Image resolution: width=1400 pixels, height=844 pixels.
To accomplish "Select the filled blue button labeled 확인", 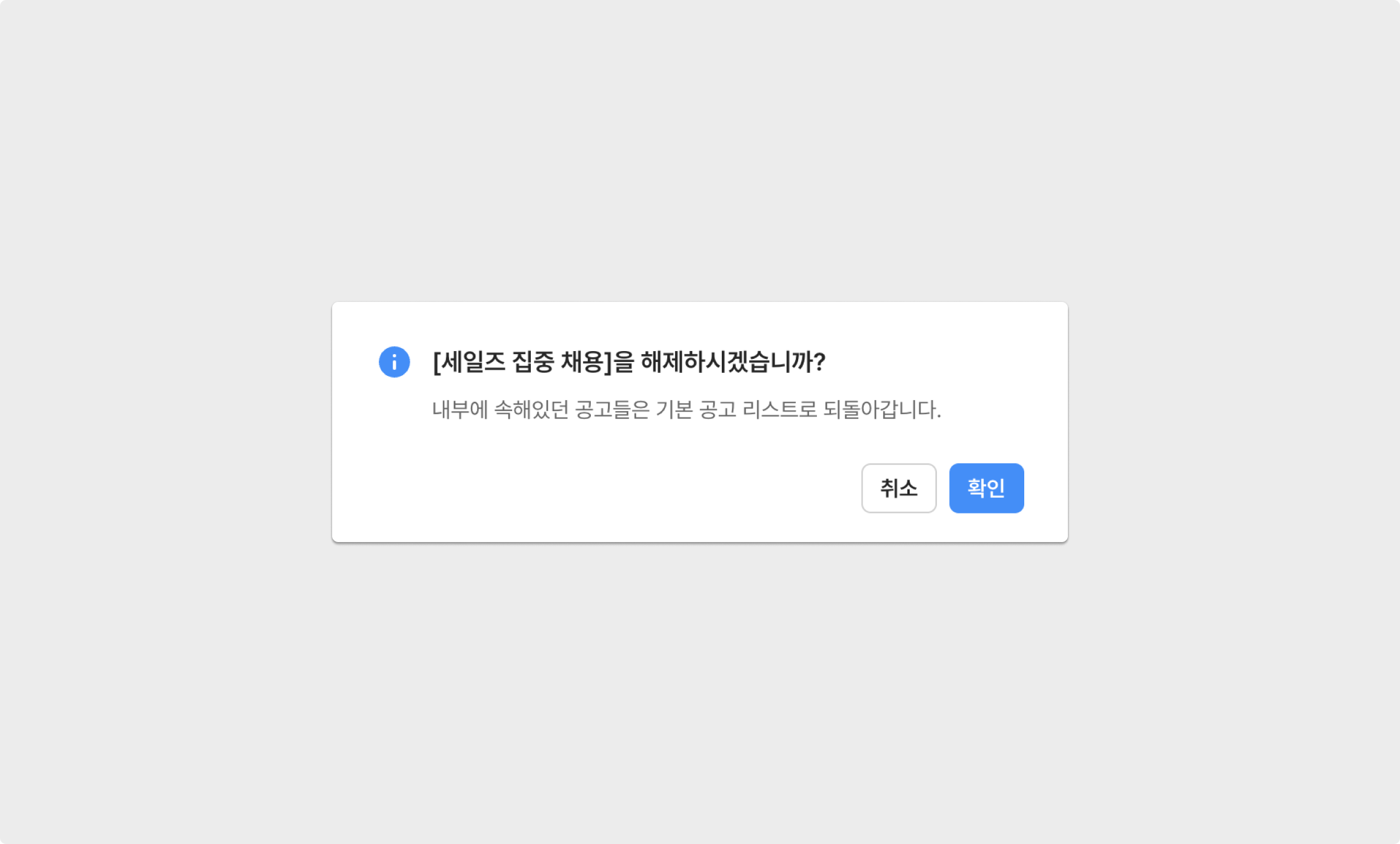I will (x=986, y=488).
